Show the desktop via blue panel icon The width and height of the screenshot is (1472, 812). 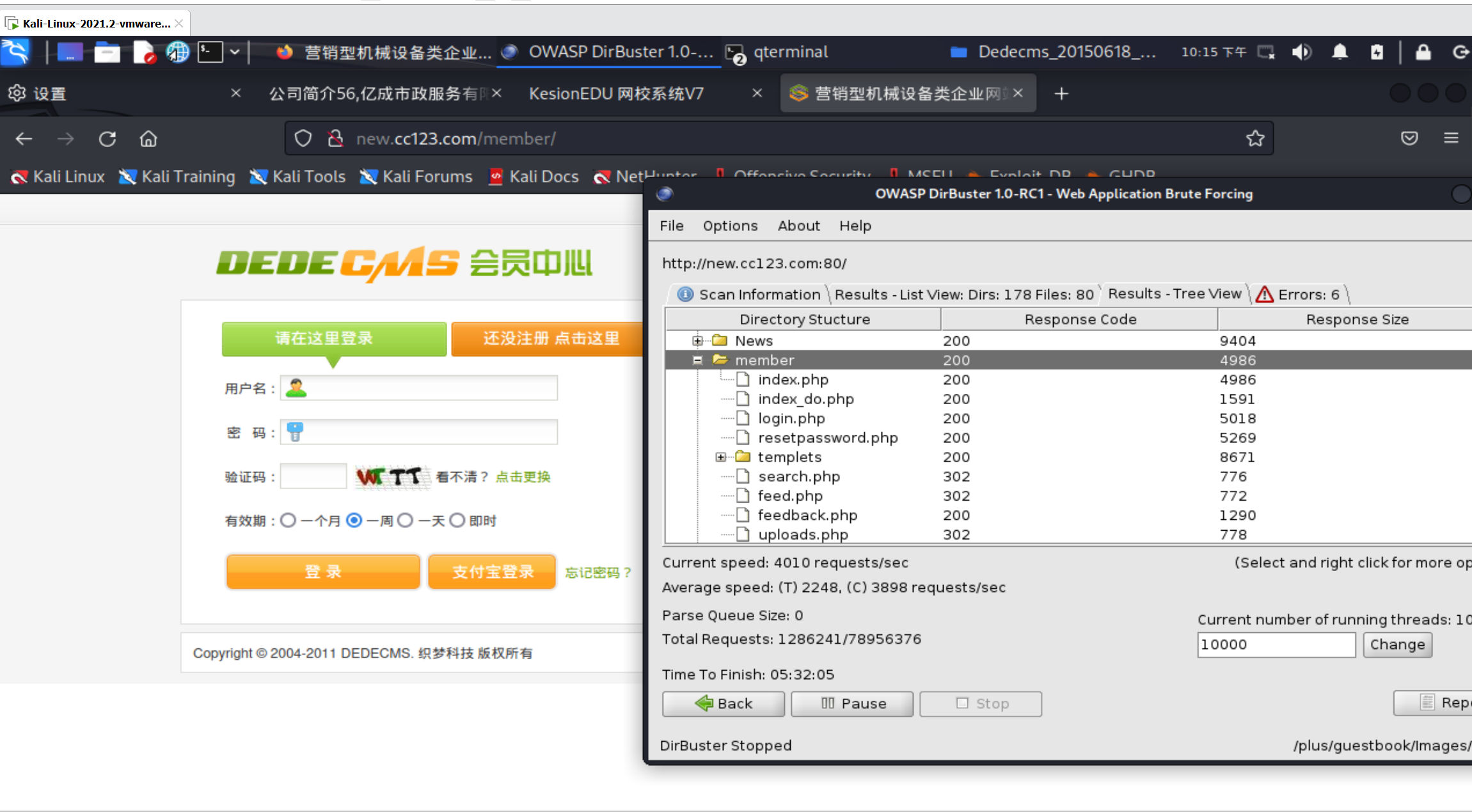click(x=70, y=52)
